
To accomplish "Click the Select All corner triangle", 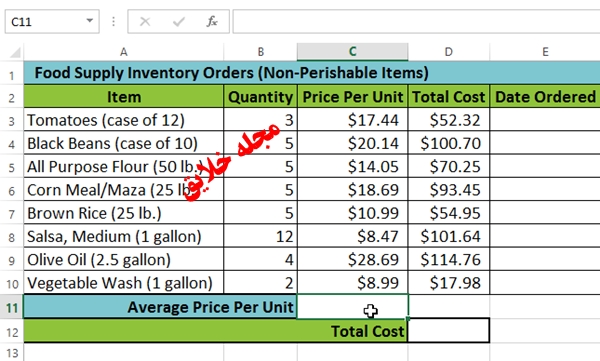I will [x=15, y=52].
